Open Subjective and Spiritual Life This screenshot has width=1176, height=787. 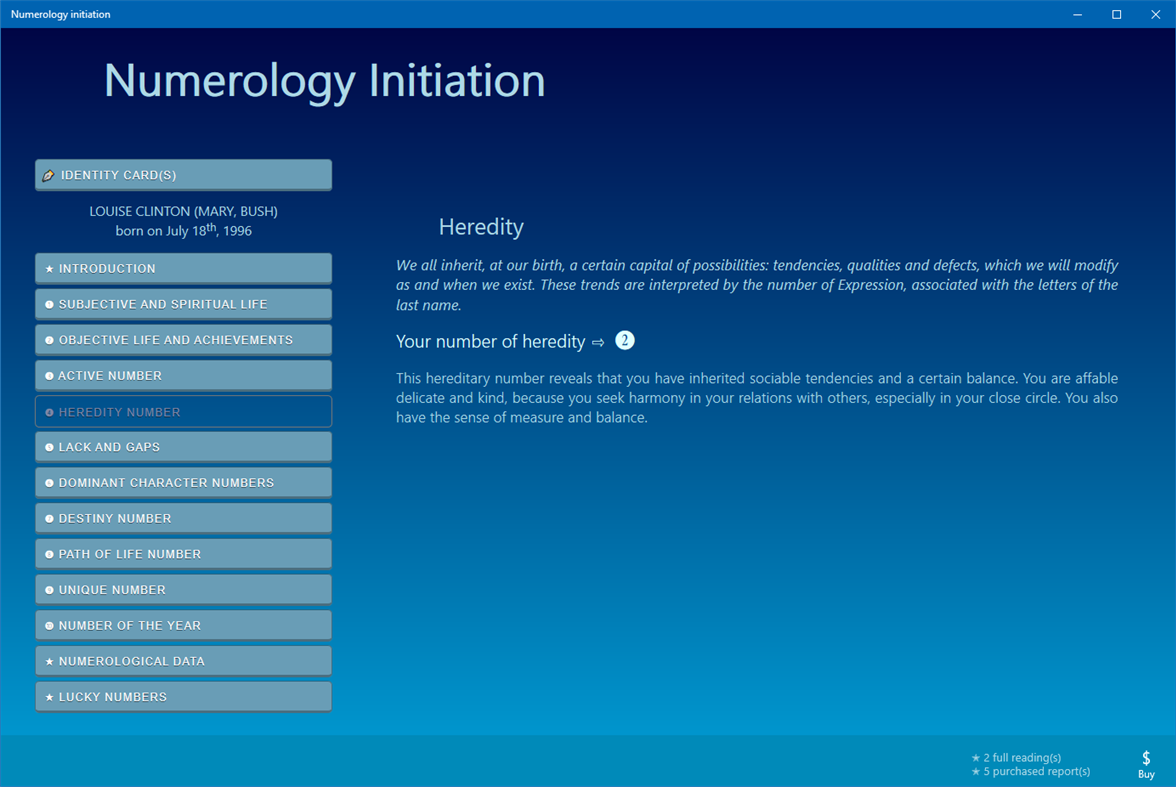pyautogui.click(x=183, y=303)
